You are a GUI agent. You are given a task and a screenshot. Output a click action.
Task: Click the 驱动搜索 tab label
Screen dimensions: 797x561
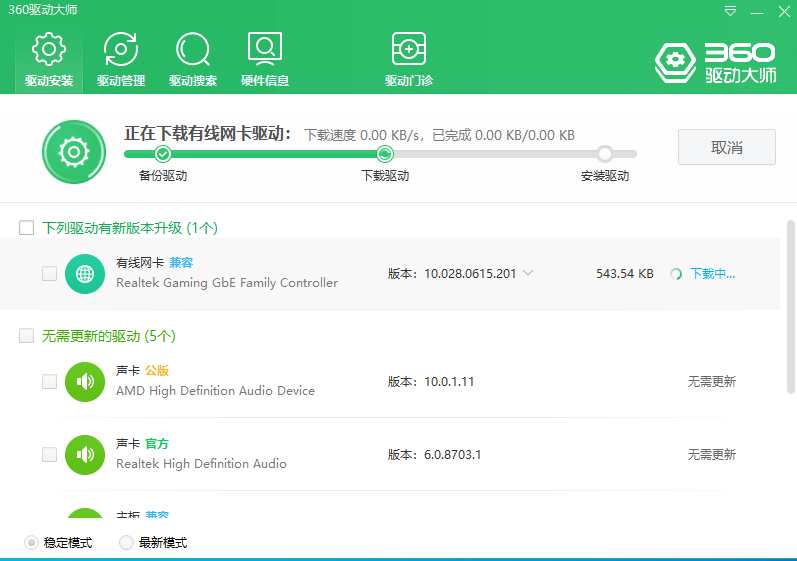pos(193,81)
